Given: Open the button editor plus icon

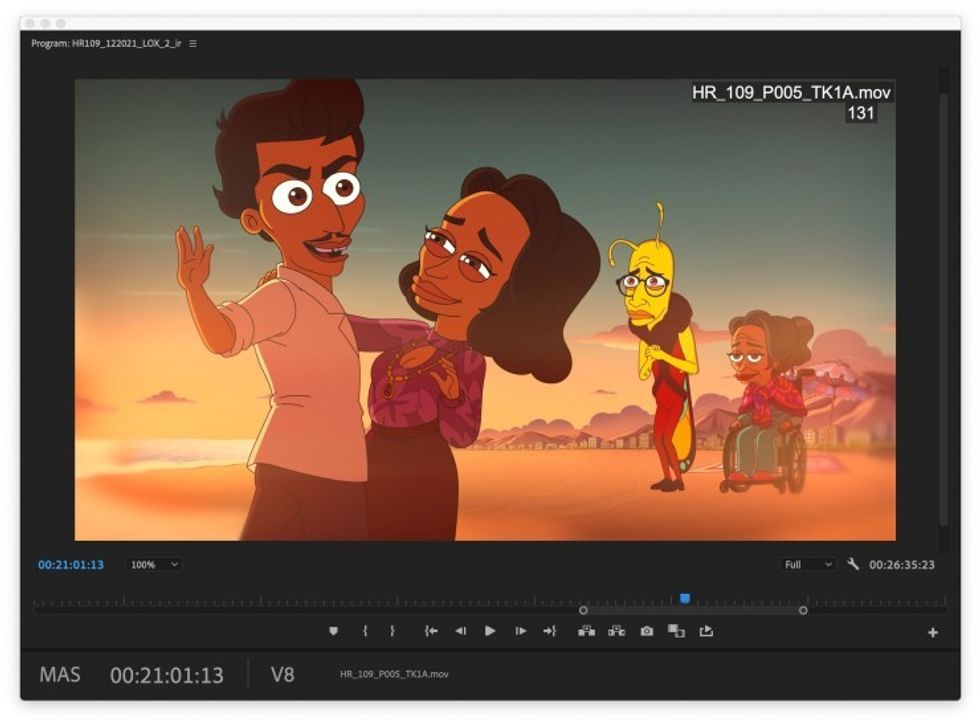Looking at the screenshot, I should pos(932,633).
